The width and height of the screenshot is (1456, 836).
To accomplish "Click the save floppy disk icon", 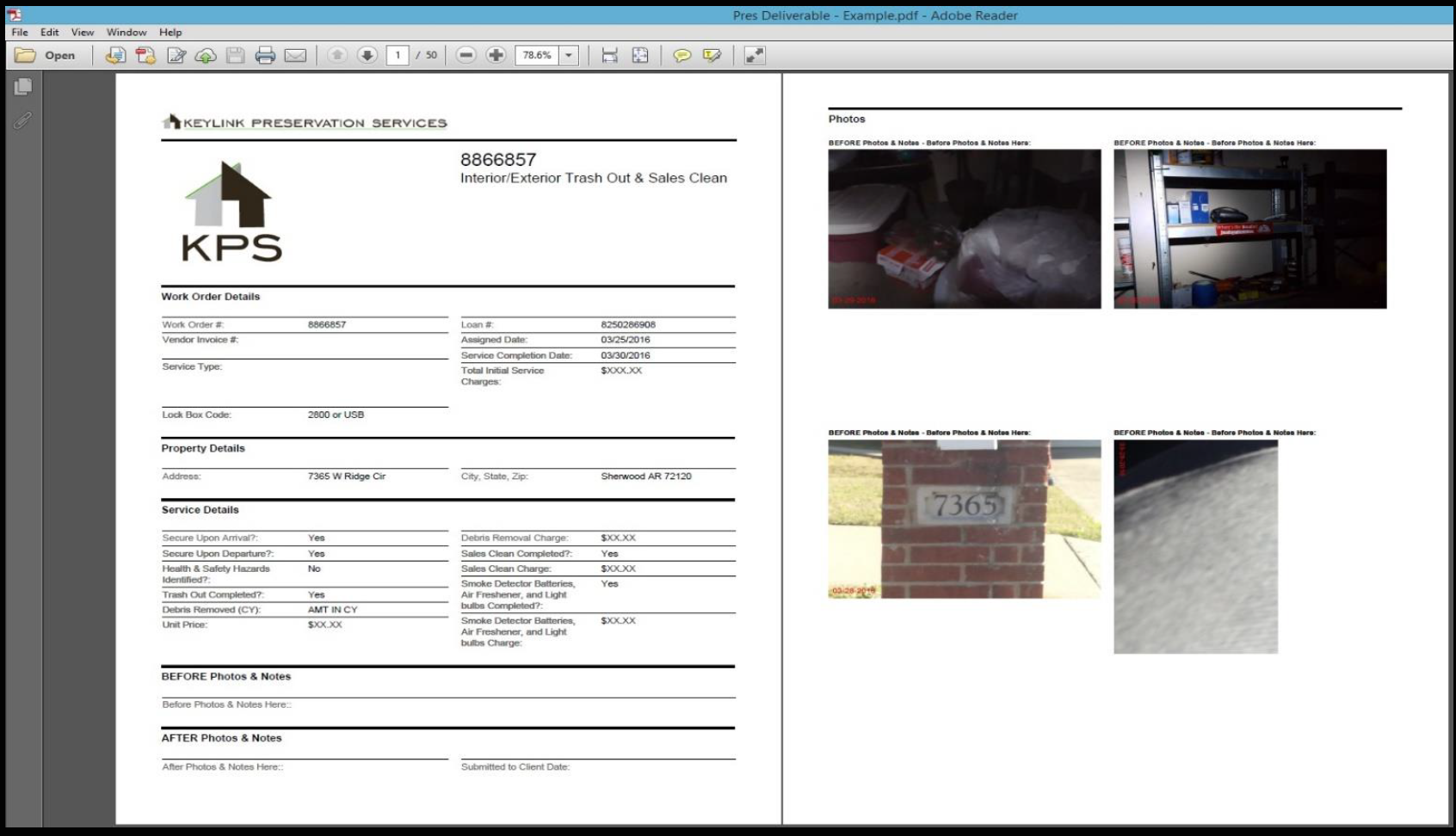I will (x=235, y=55).
